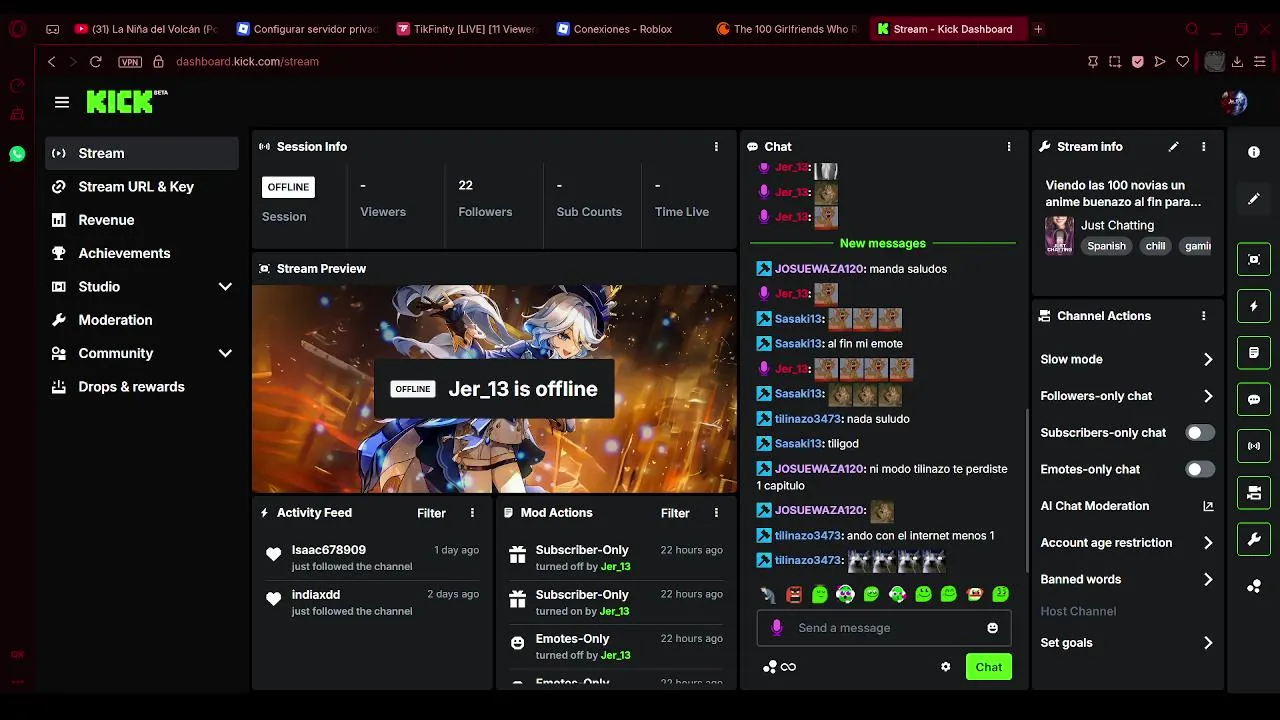
Task: Click Isaac678909 follow entry
Action: [x=372, y=558]
